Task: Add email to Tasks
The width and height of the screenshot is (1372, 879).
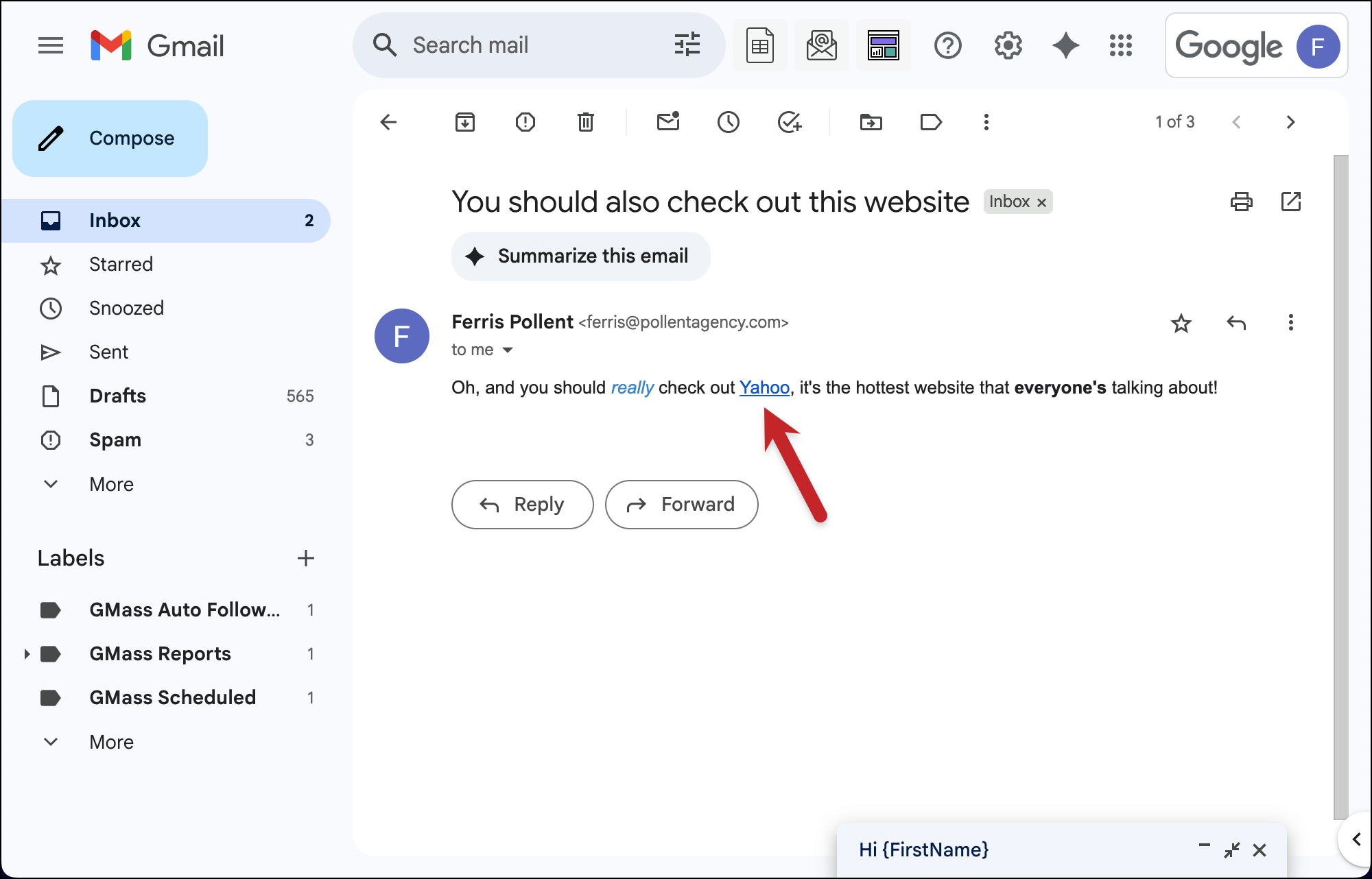Action: click(789, 122)
